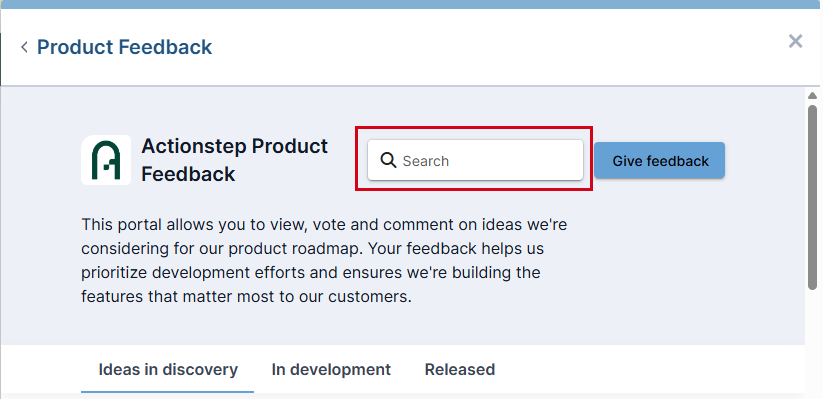Click the portal description paragraph text
This screenshot has width=823, height=399.
(x=324, y=260)
